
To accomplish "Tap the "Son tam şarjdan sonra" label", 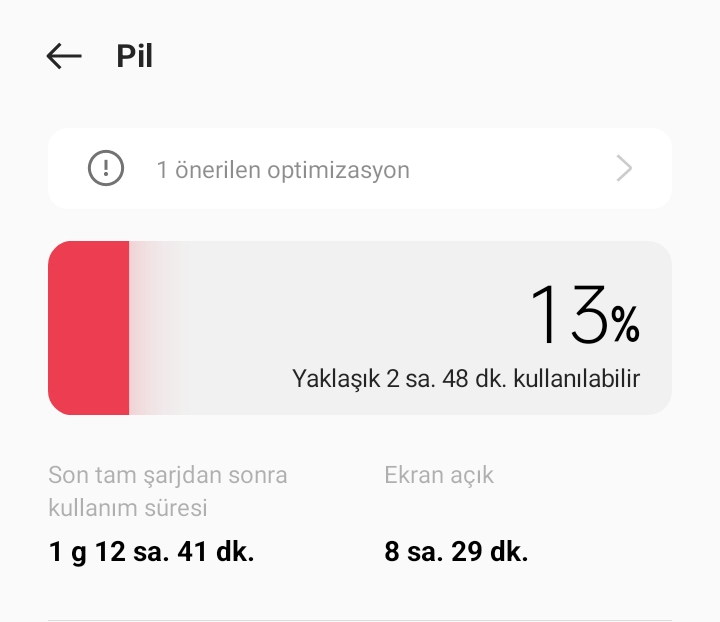I will click(168, 475).
